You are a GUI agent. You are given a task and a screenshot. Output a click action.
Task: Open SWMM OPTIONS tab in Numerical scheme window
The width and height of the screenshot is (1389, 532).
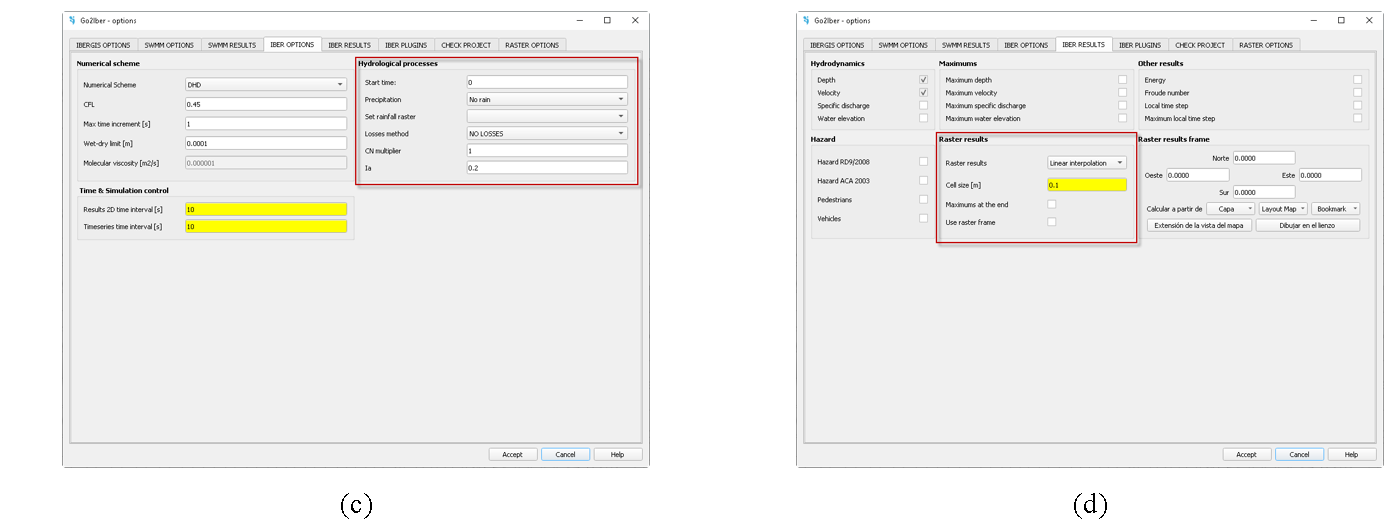click(167, 45)
